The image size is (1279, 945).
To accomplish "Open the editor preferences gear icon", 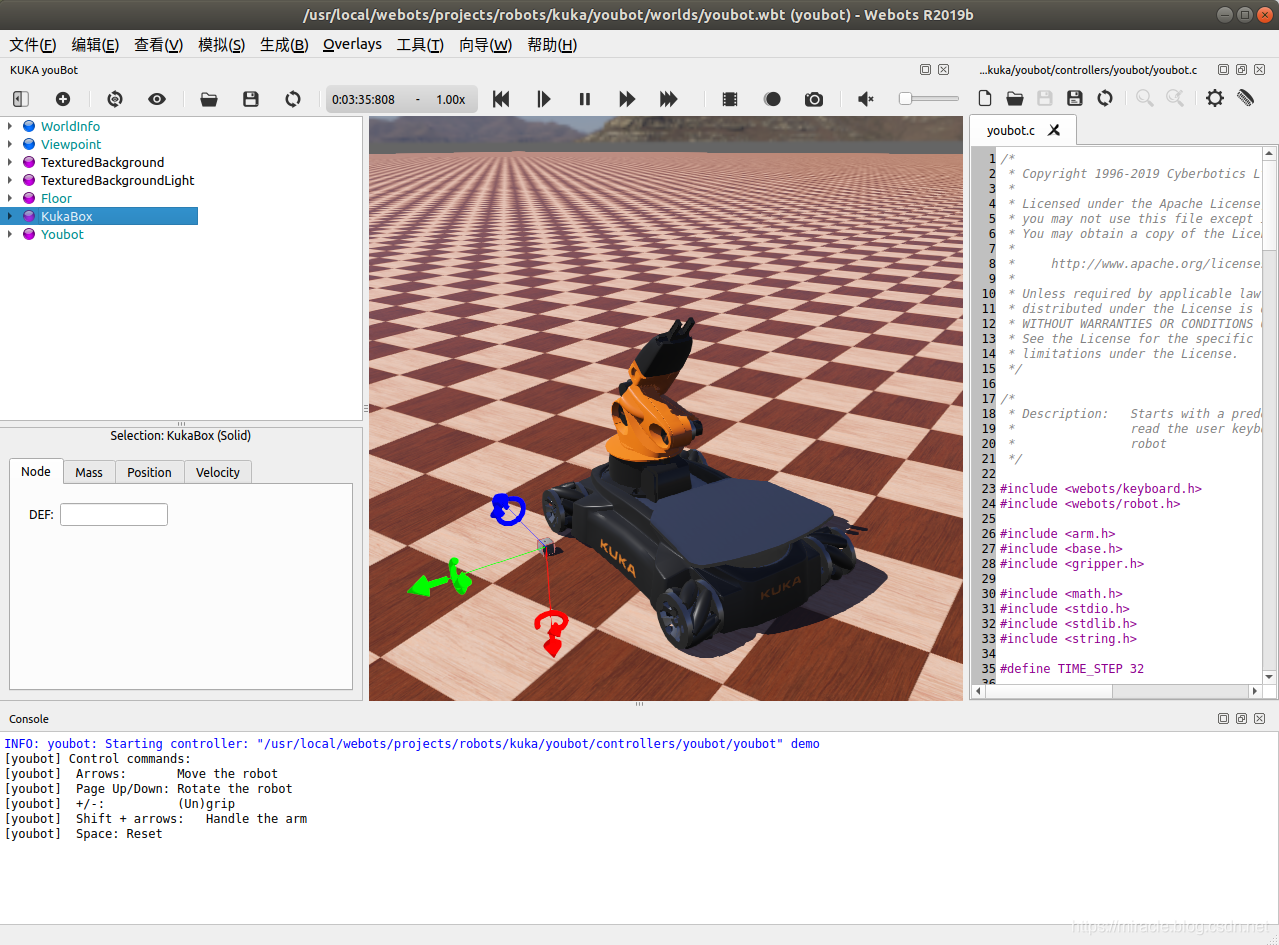I will point(1215,98).
